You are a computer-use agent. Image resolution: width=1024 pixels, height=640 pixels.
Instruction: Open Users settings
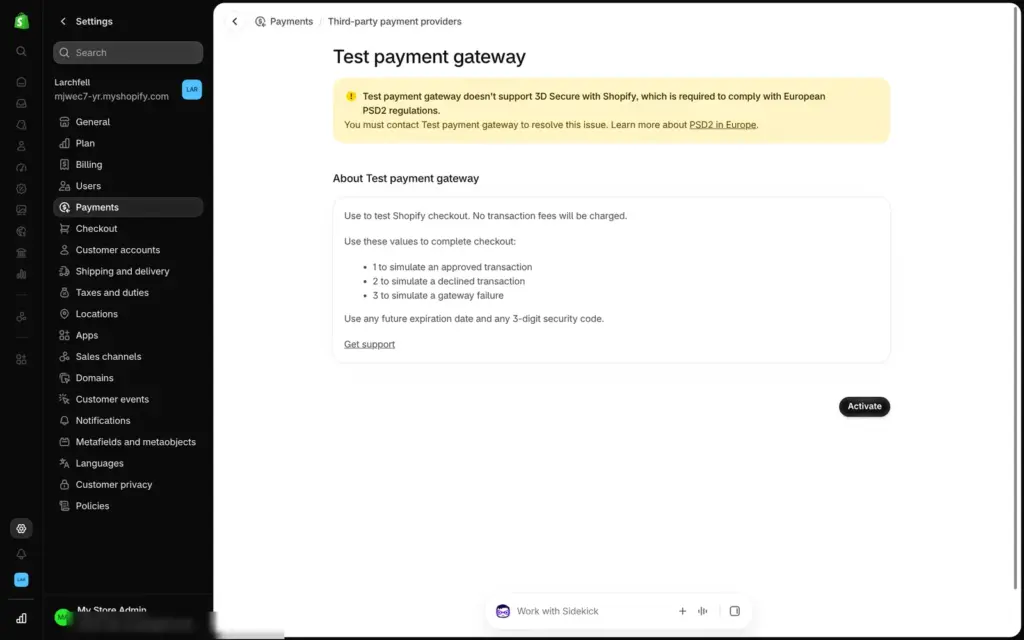pyautogui.click(x=128, y=186)
